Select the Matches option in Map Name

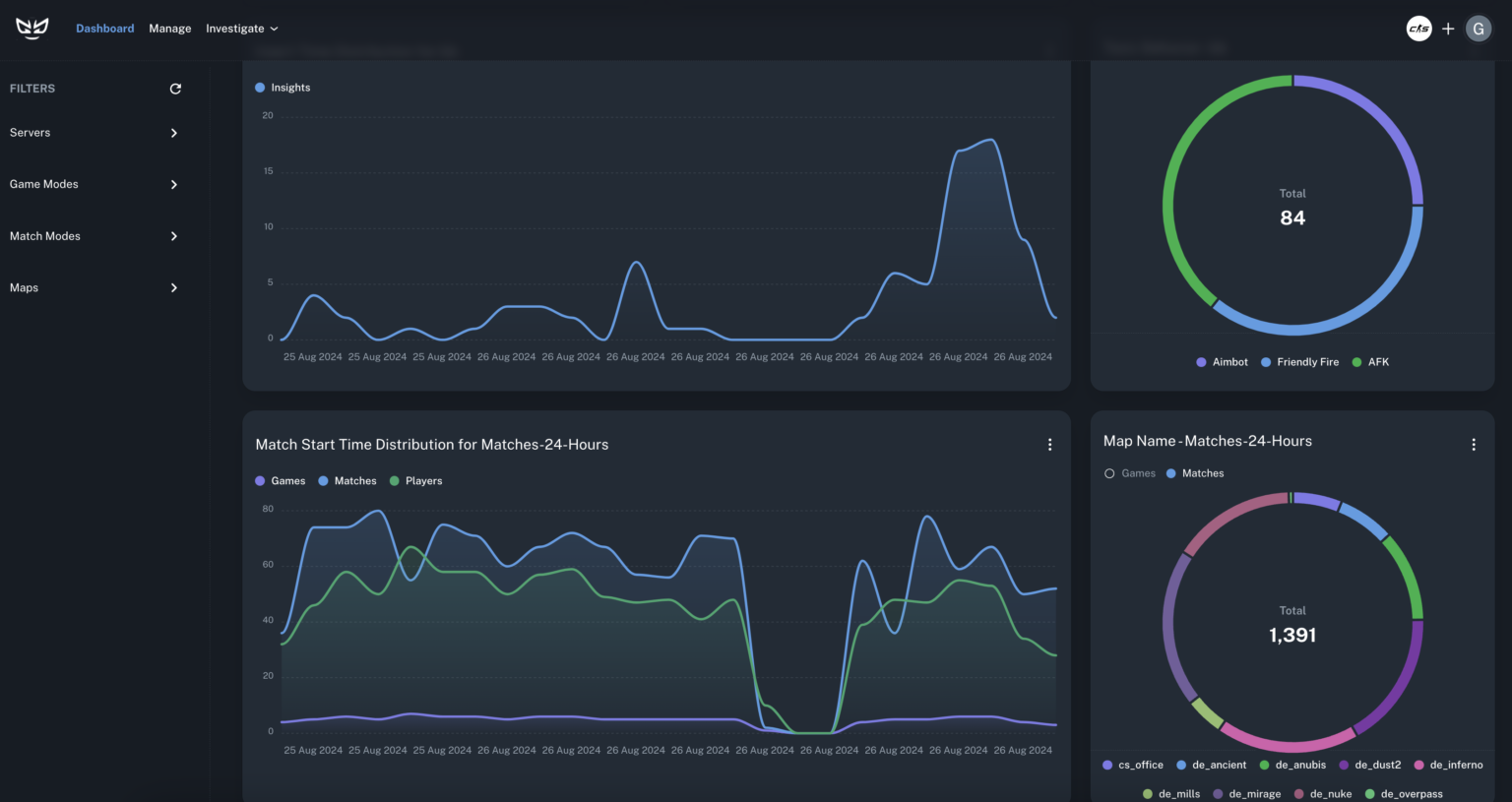coord(1194,473)
